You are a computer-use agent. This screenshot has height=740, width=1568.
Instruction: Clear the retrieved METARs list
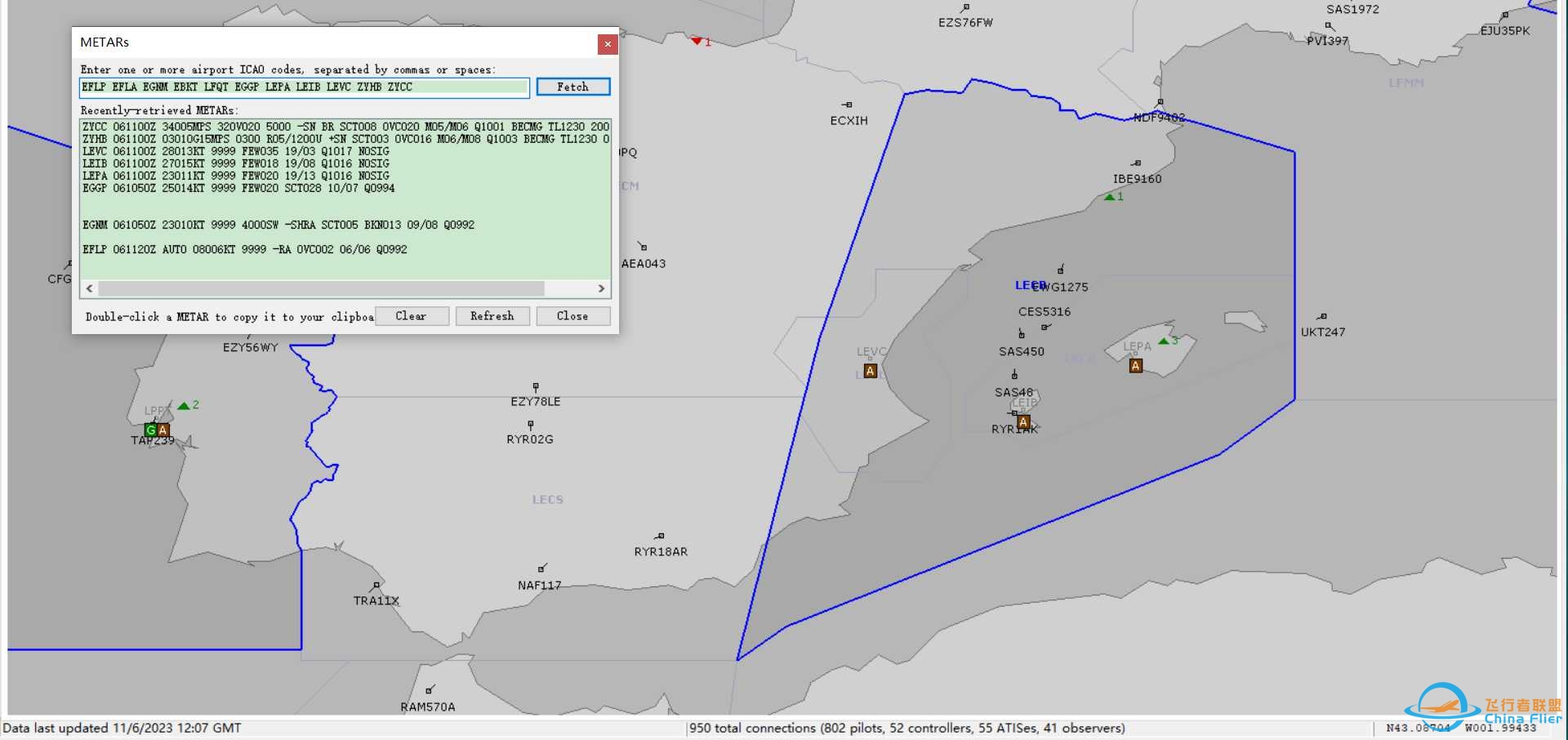click(412, 316)
